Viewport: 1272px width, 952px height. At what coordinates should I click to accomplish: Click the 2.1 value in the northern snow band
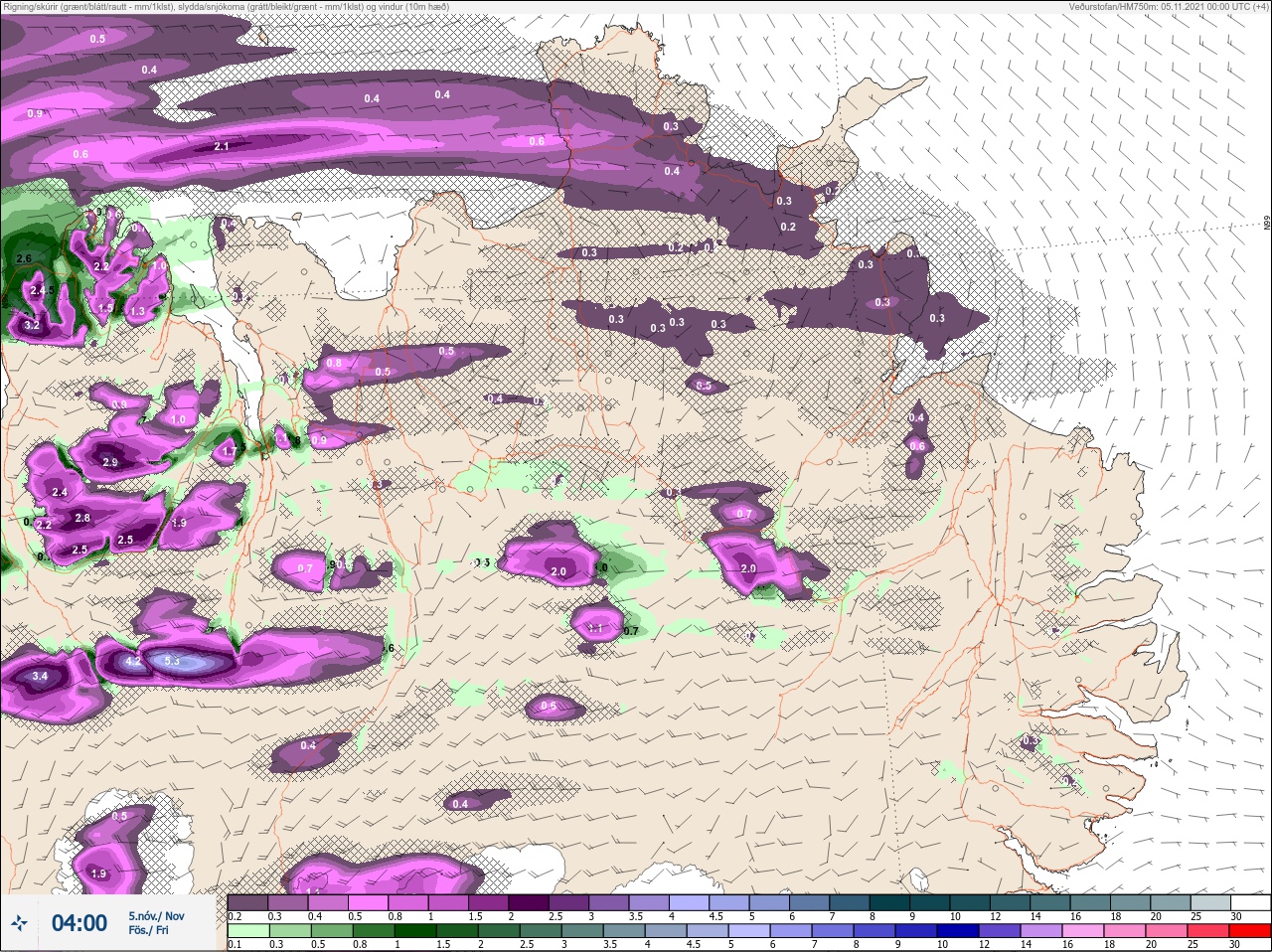pos(222,146)
